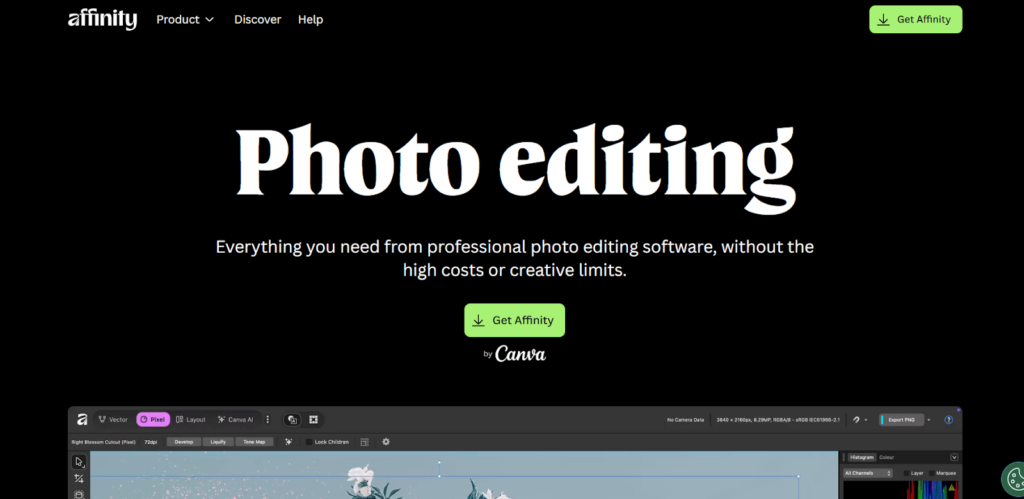Click the cookie preferences floating icon
The height and width of the screenshot is (499, 1024).
tap(1012, 479)
